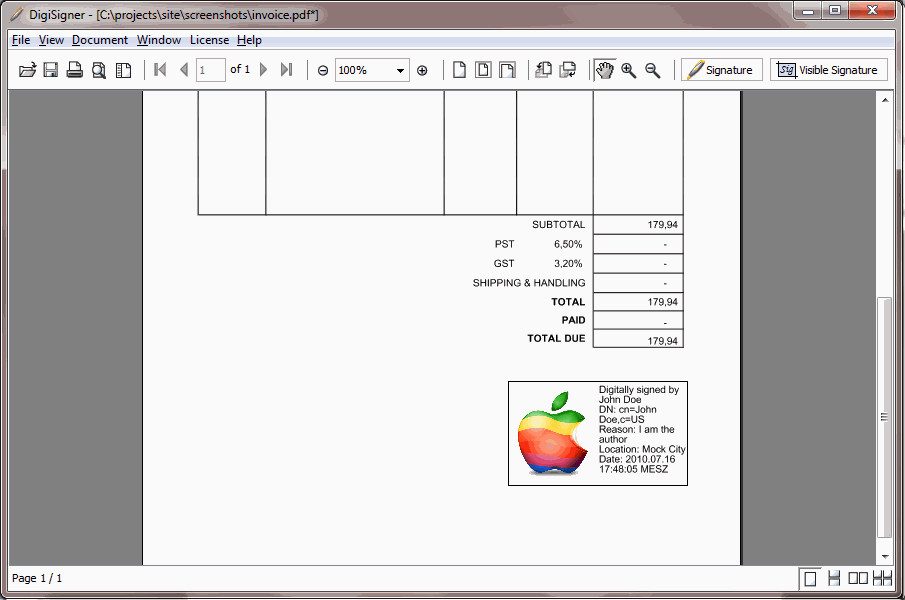Screen dimensions: 905x600
Task: Click the 'Digitally signed by John Doe' text
Action: click(x=638, y=395)
